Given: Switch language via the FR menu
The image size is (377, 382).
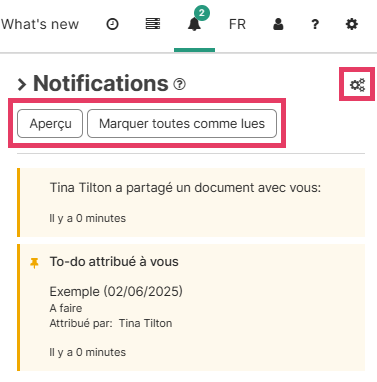Looking at the screenshot, I should click(x=237, y=24).
